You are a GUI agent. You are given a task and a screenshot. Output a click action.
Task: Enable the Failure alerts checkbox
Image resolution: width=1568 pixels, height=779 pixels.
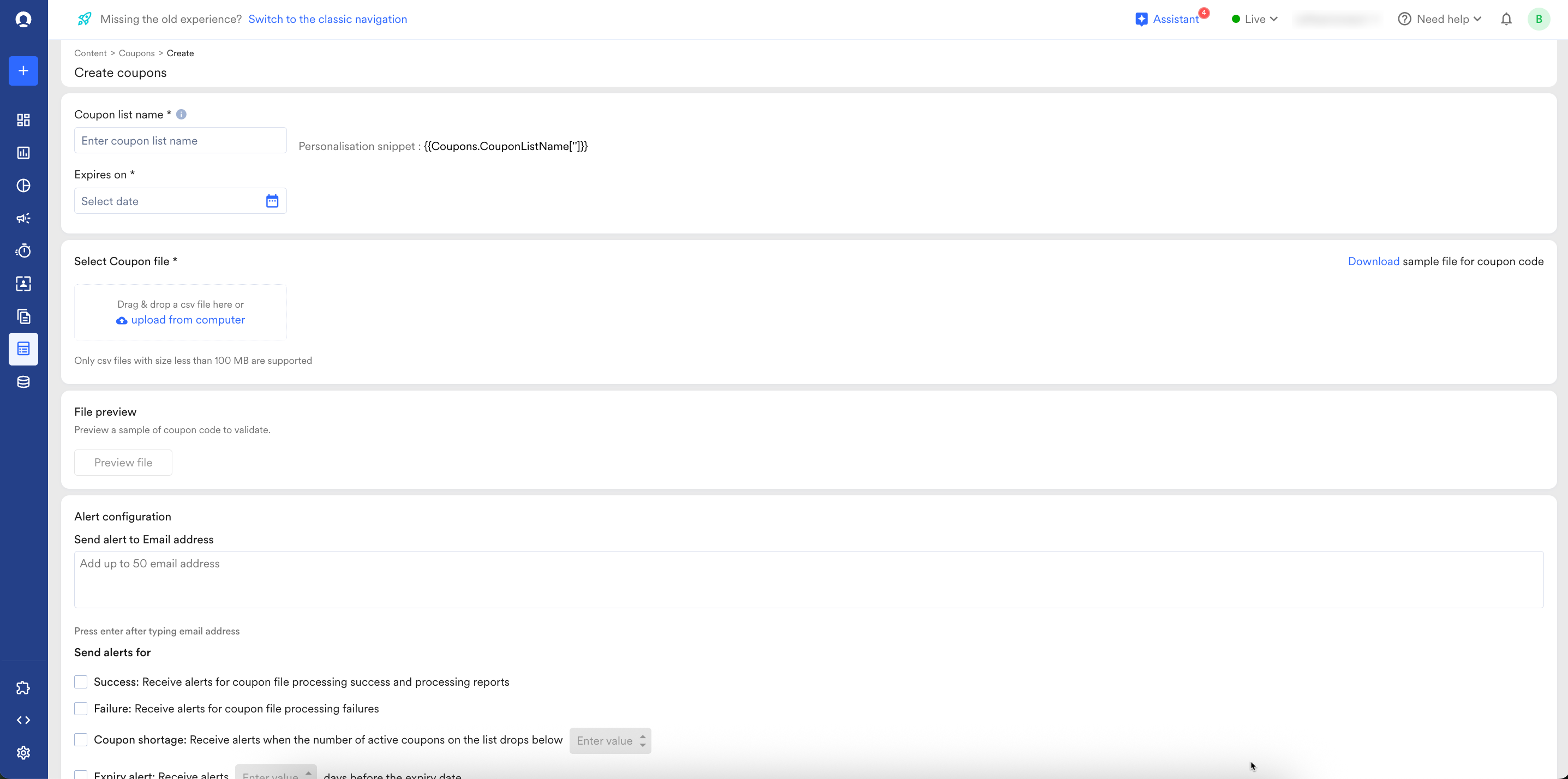(x=81, y=709)
